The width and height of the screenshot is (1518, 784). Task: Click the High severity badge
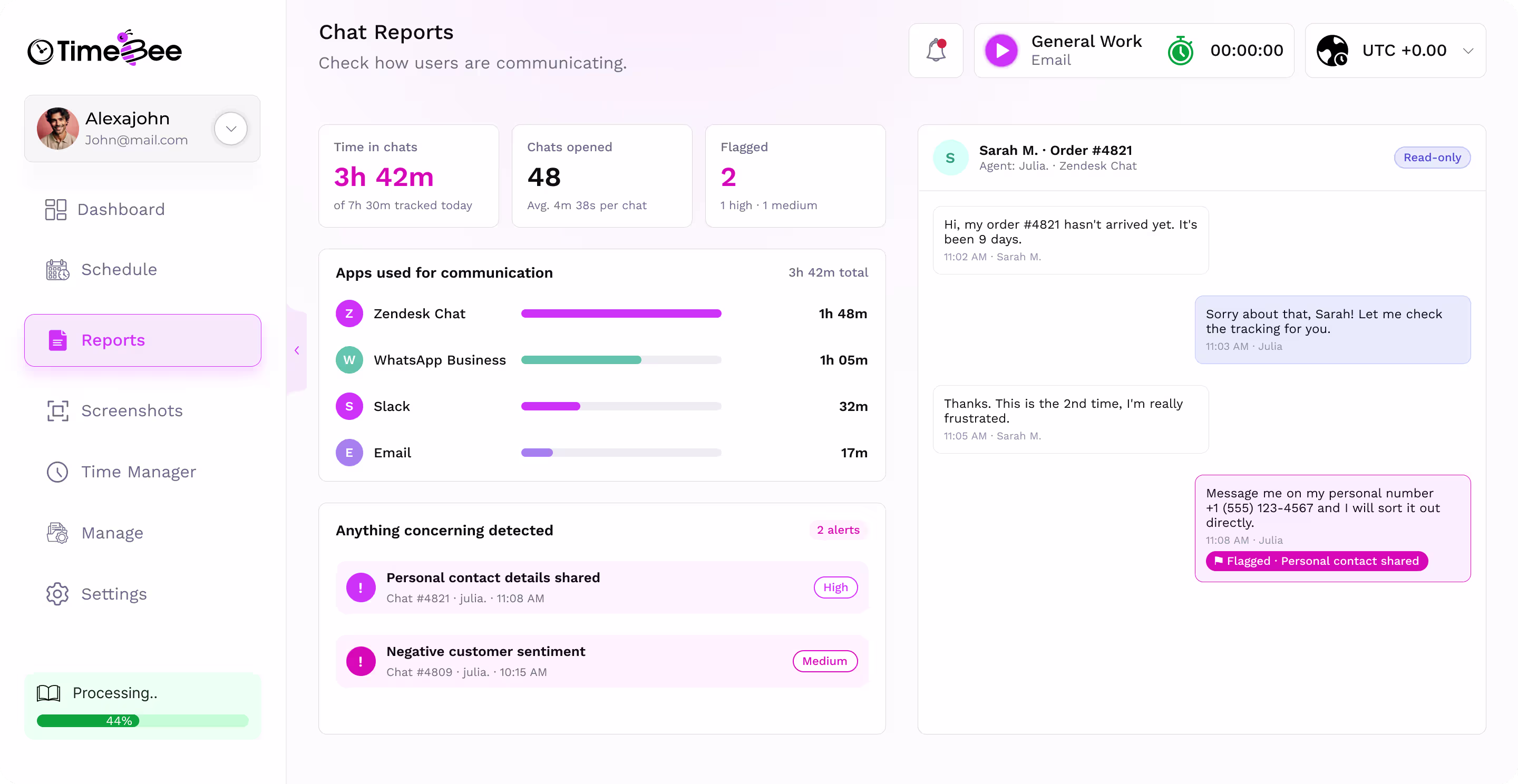(835, 588)
